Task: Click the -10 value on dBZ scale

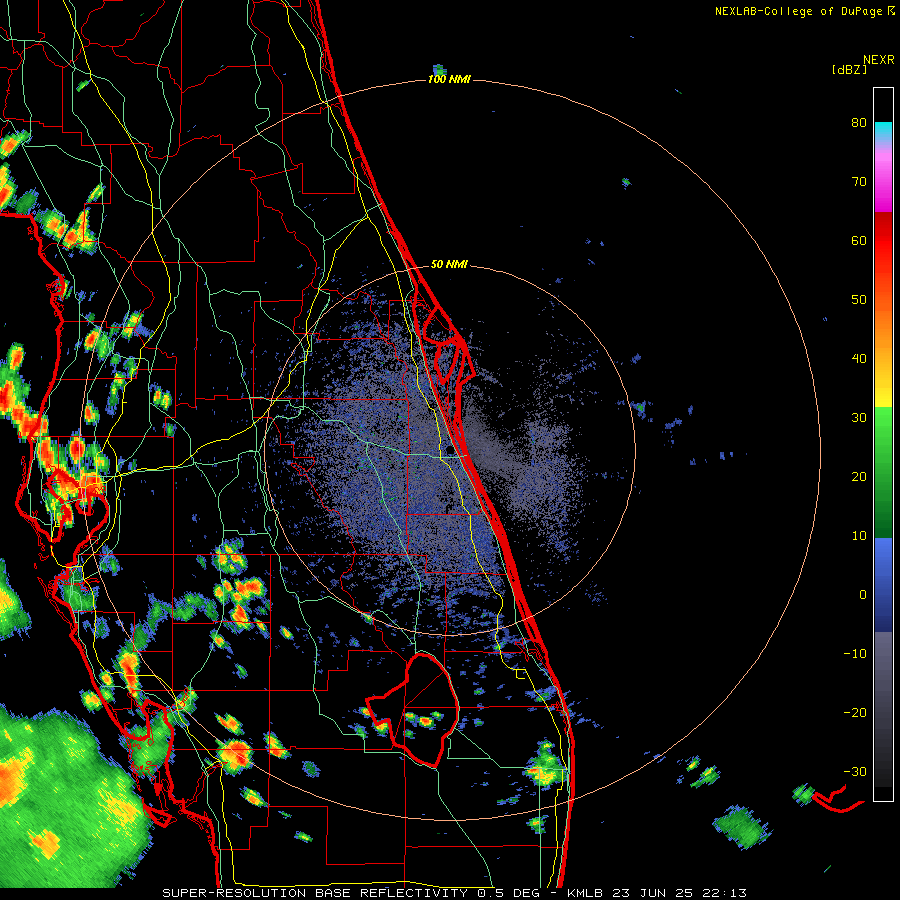Action: [x=855, y=654]
